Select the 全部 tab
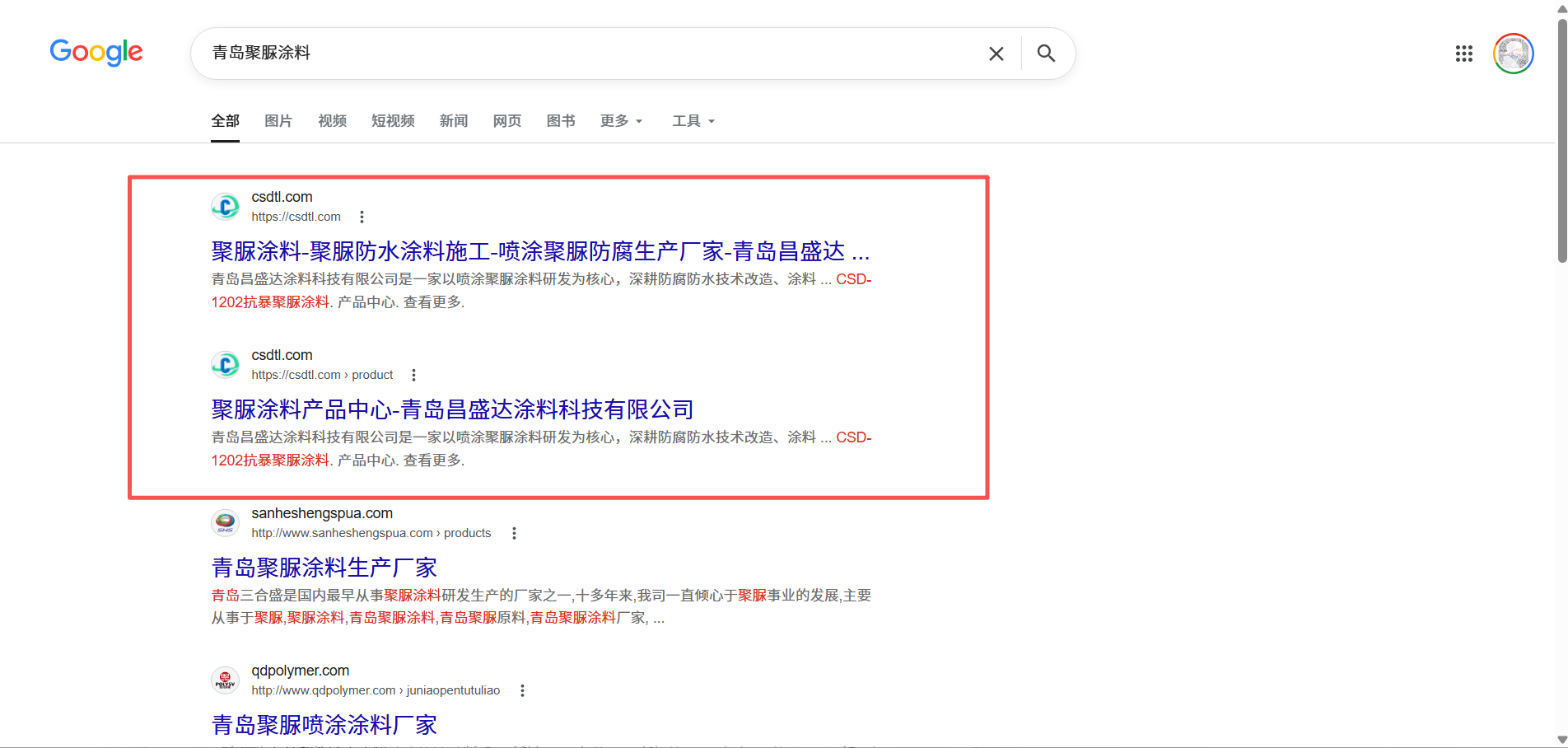The image size is (1568, 748). (225, 121)
